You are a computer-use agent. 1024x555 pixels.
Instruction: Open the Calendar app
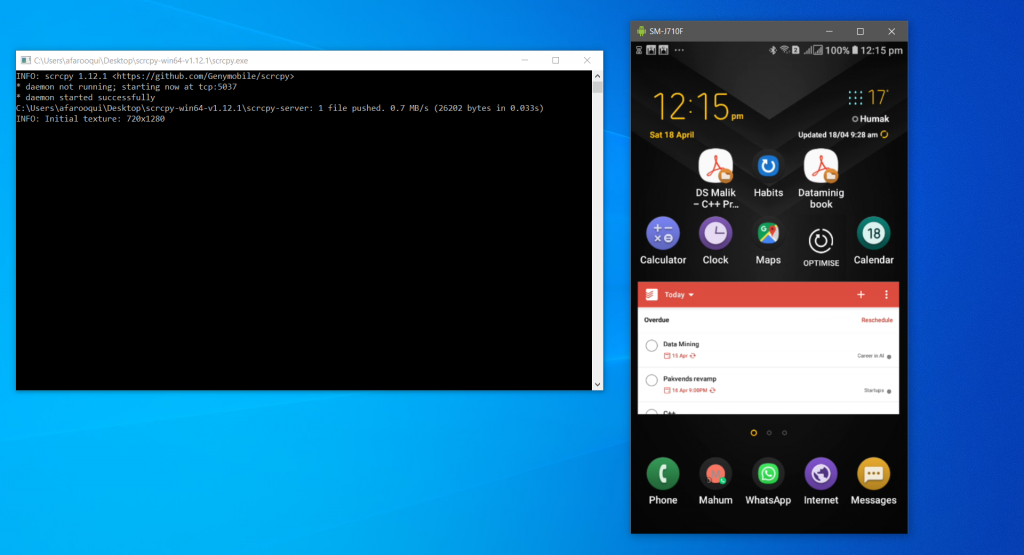point(873,233)
